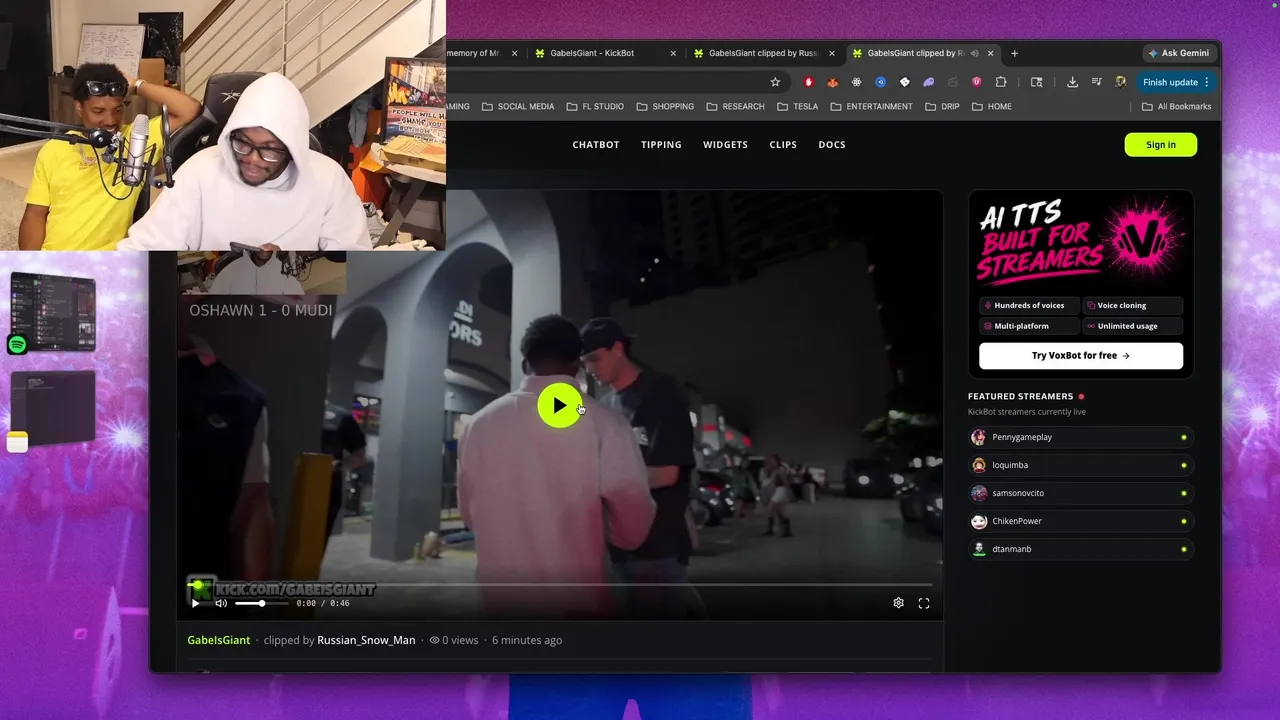Adjust the video volume slider
The width and height of the screenshot is (1280, 720).
[x=262, y=603]
